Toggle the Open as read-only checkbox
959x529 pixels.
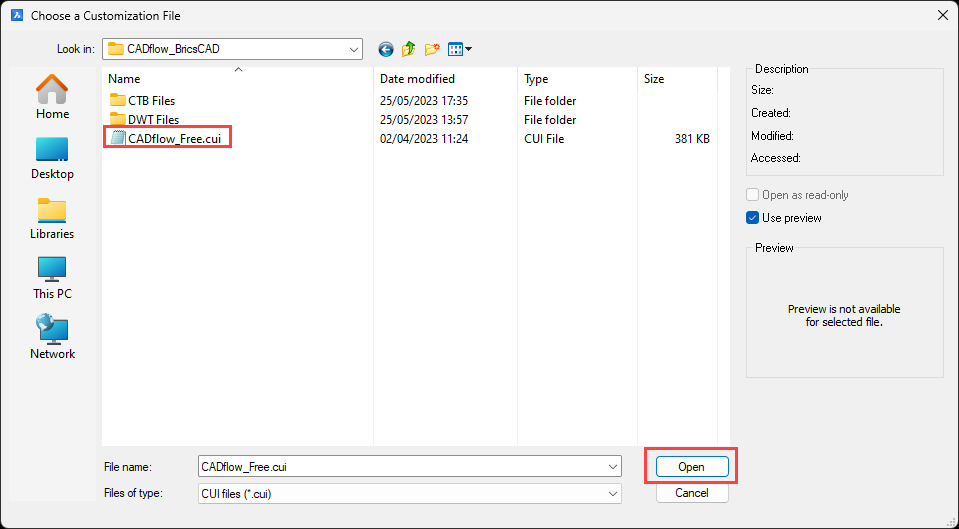(x=752, y=195)
